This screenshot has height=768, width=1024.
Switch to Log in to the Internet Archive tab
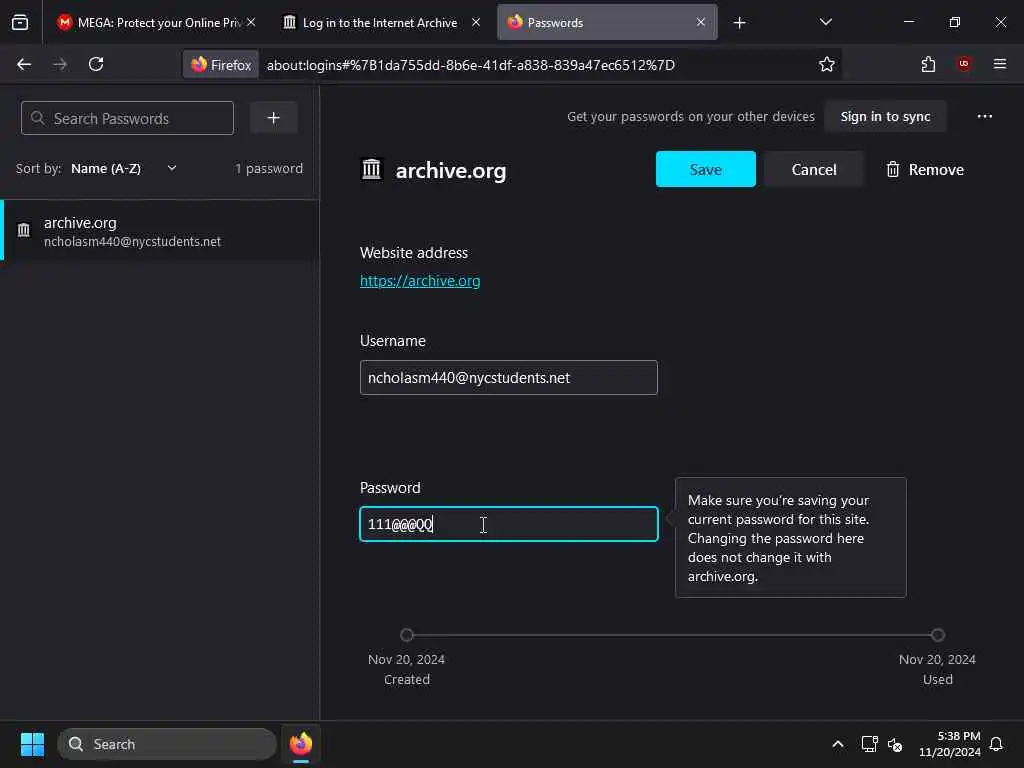pos(382,22)
